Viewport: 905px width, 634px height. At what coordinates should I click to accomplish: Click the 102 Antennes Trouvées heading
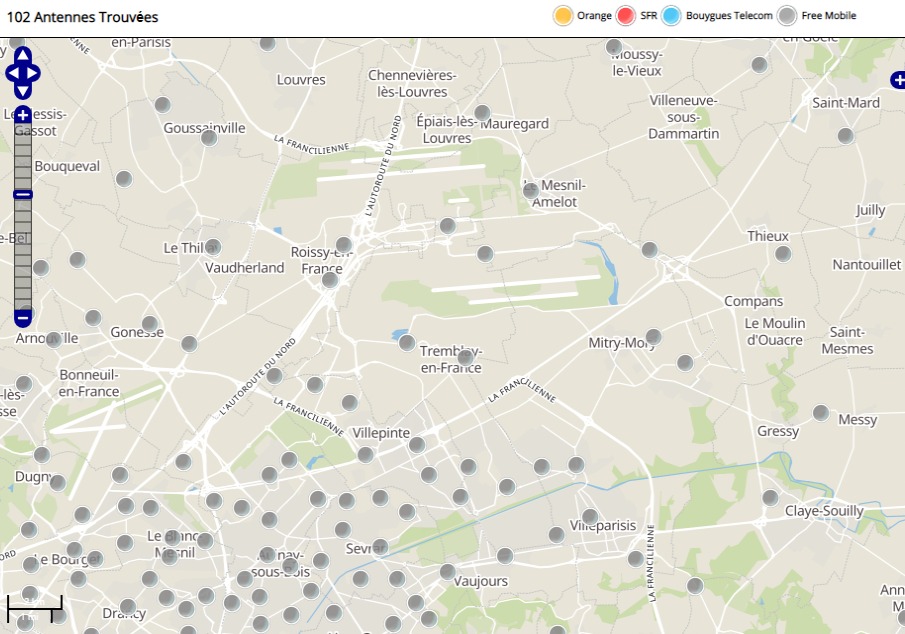[x=82, y=17]
